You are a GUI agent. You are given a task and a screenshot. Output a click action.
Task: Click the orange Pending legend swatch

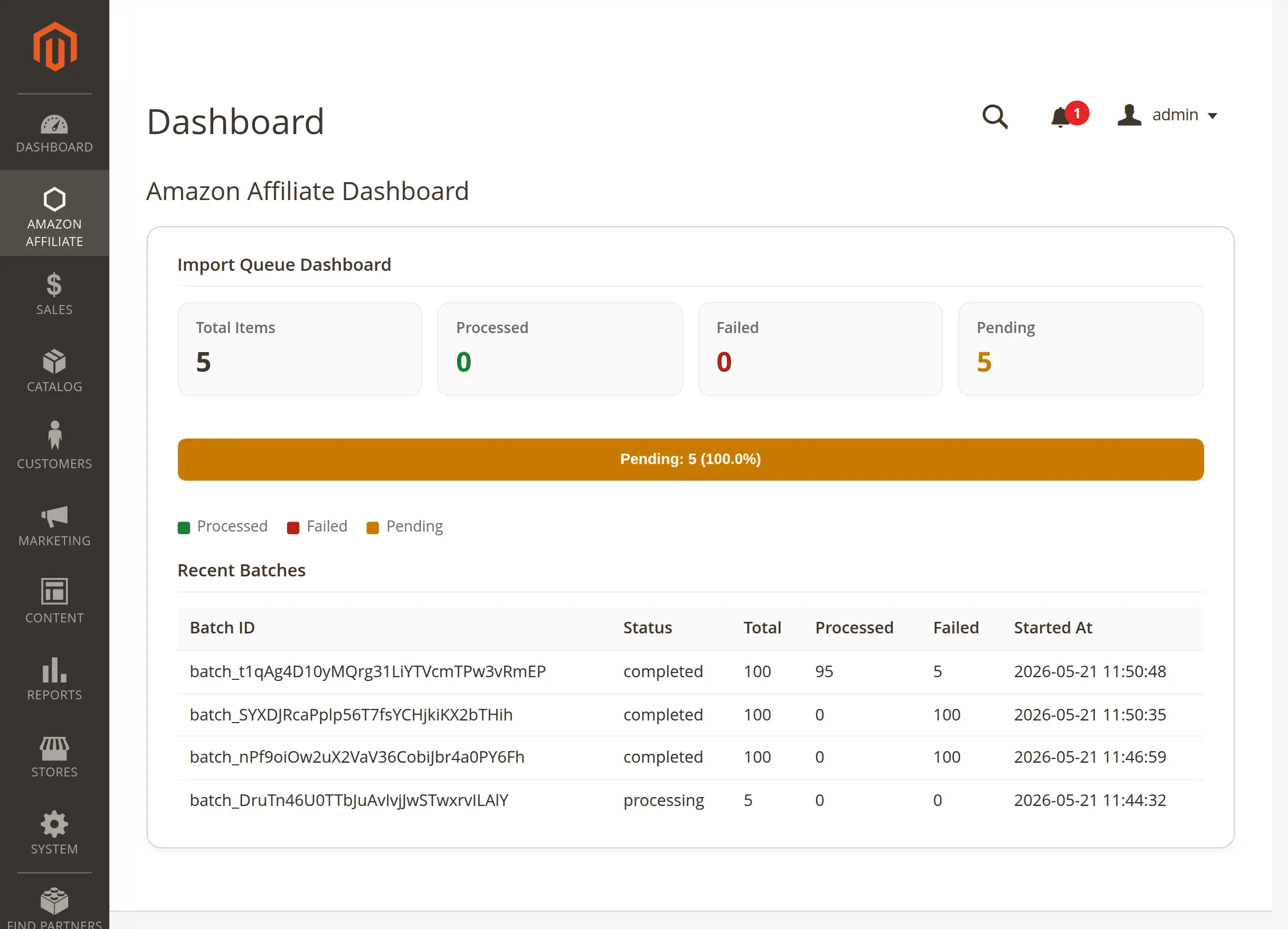coord(373,527)
